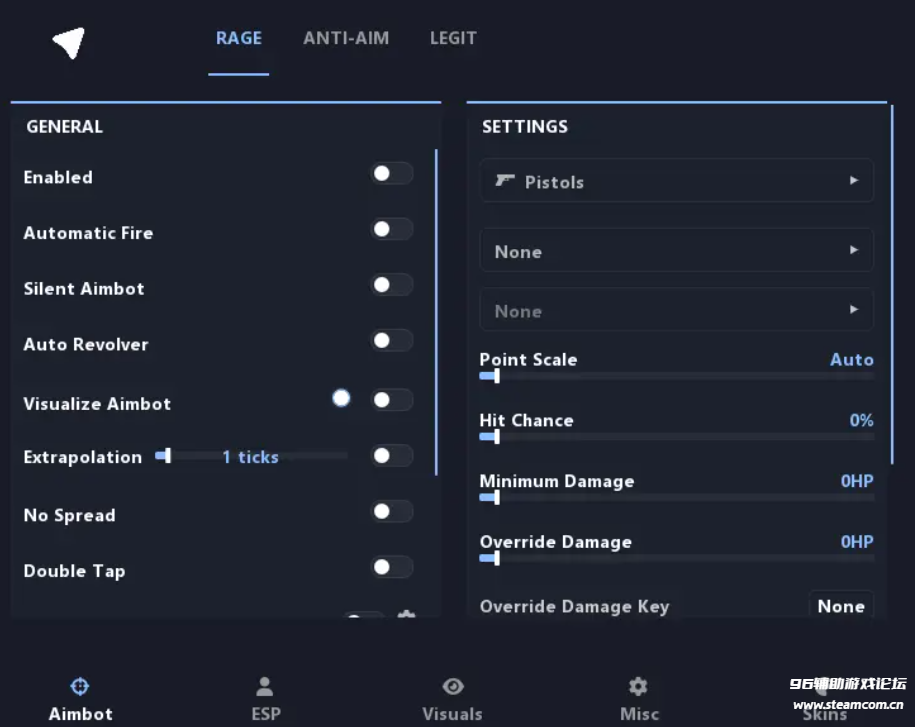
Task: Click the Visualize Aimbot color circle
Action: click(341, 398)
